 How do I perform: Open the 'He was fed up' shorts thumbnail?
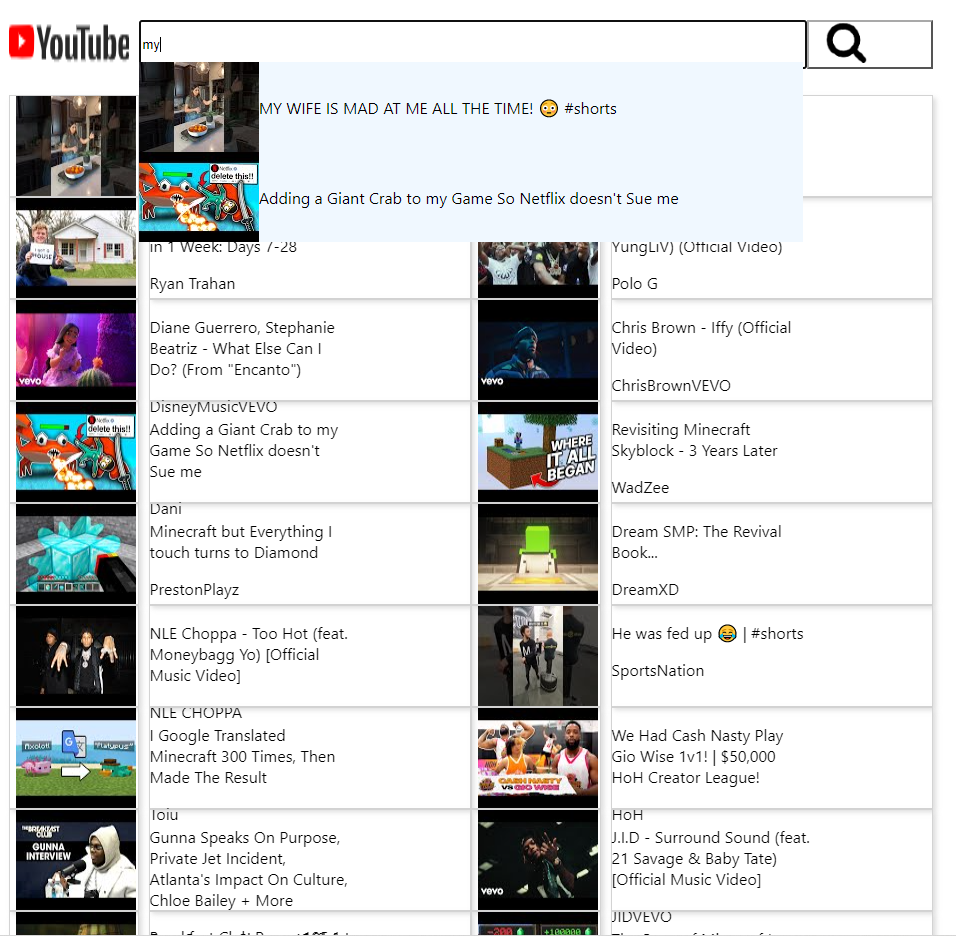[538, 656]
